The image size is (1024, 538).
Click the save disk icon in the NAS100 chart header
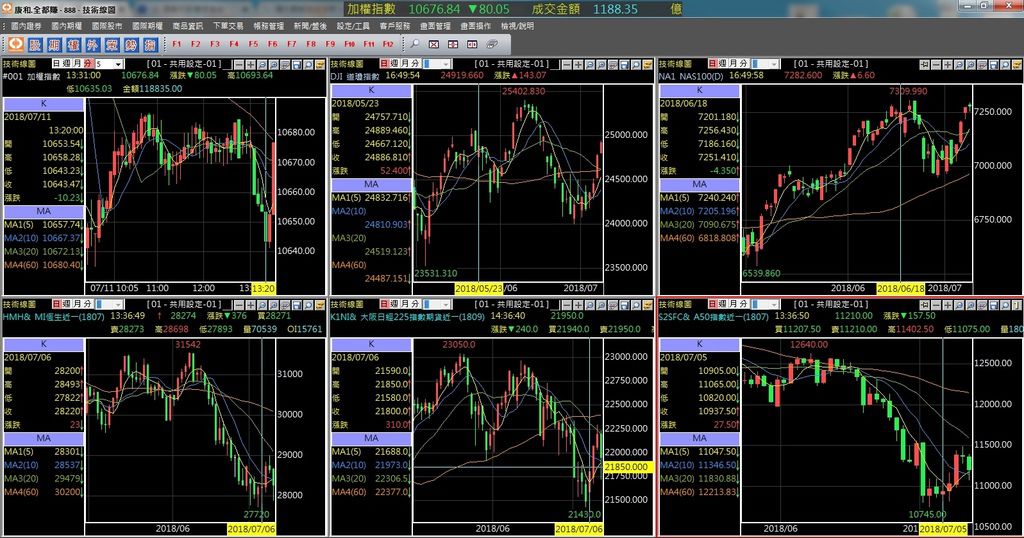[994, 65]
